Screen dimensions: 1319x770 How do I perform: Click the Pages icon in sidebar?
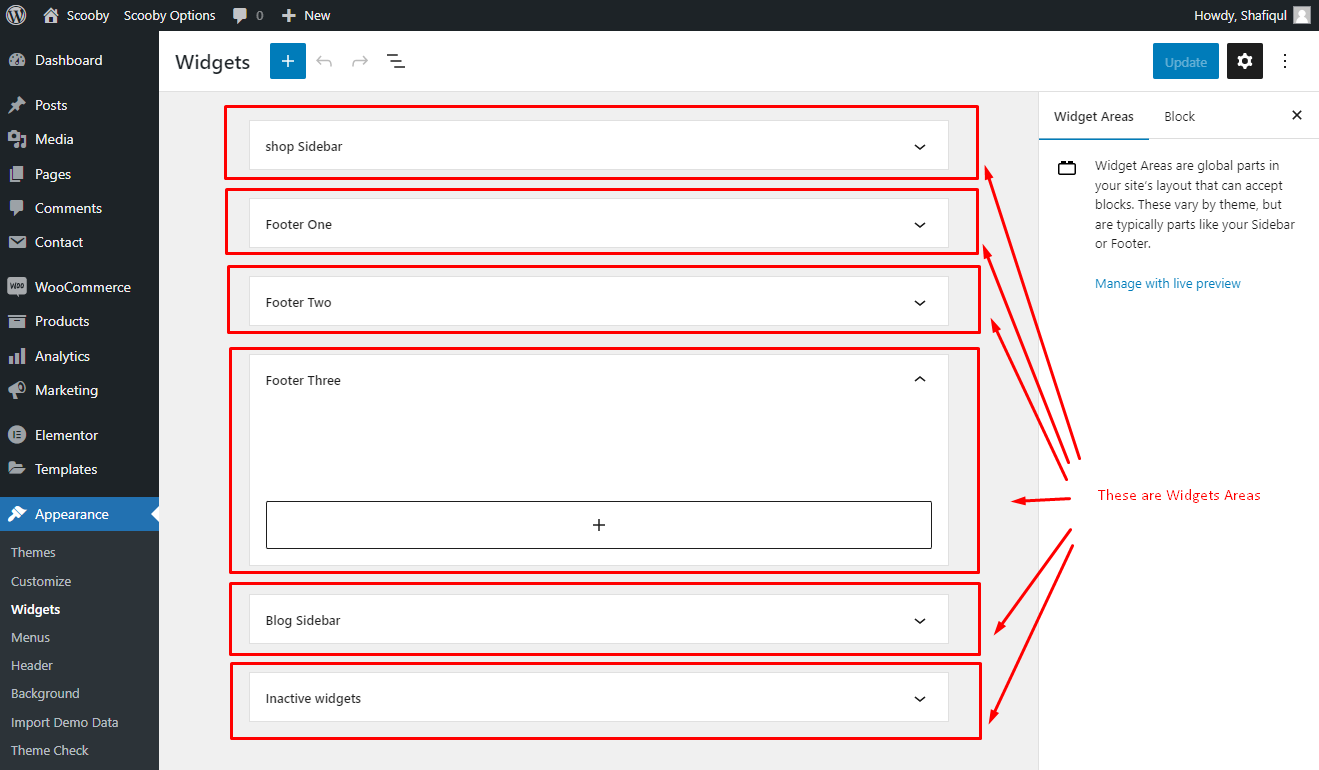click(17, 174)
